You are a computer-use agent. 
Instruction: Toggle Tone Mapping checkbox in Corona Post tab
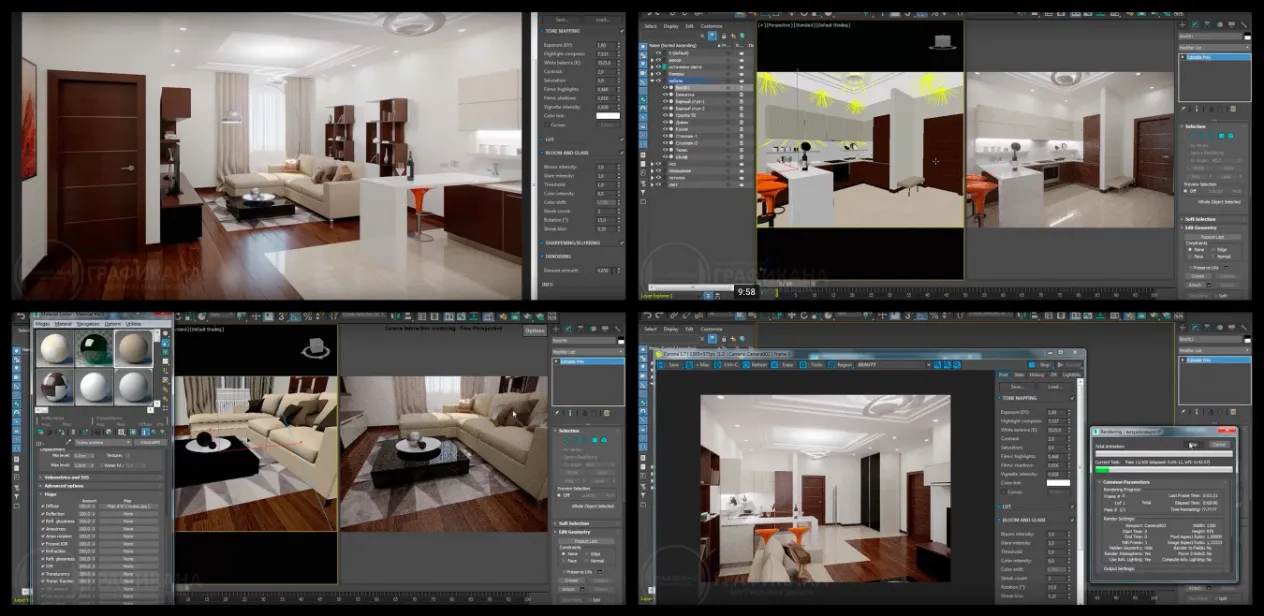[x=1072, y=398]
